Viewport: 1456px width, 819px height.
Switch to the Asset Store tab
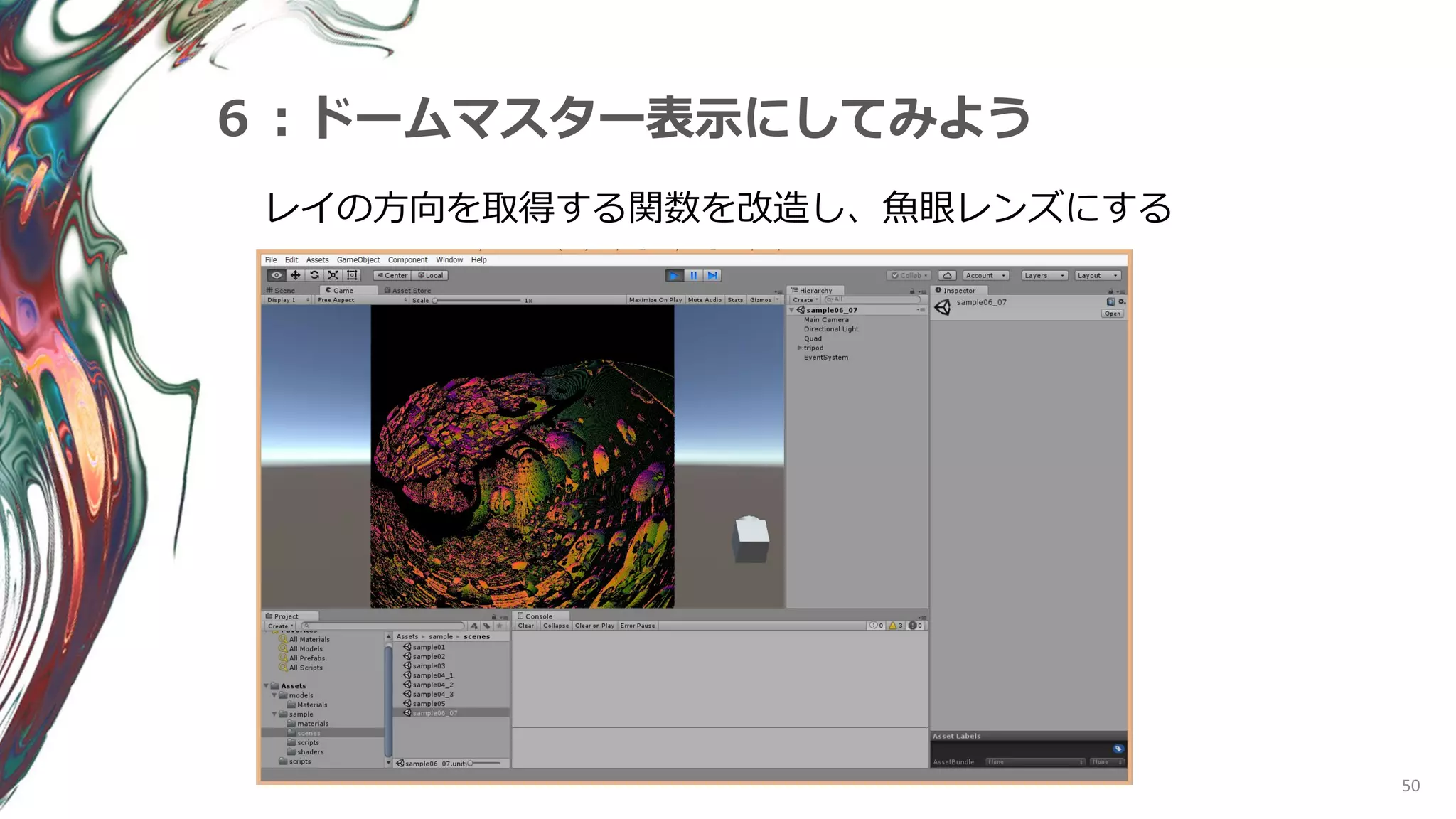pos(408,290)
